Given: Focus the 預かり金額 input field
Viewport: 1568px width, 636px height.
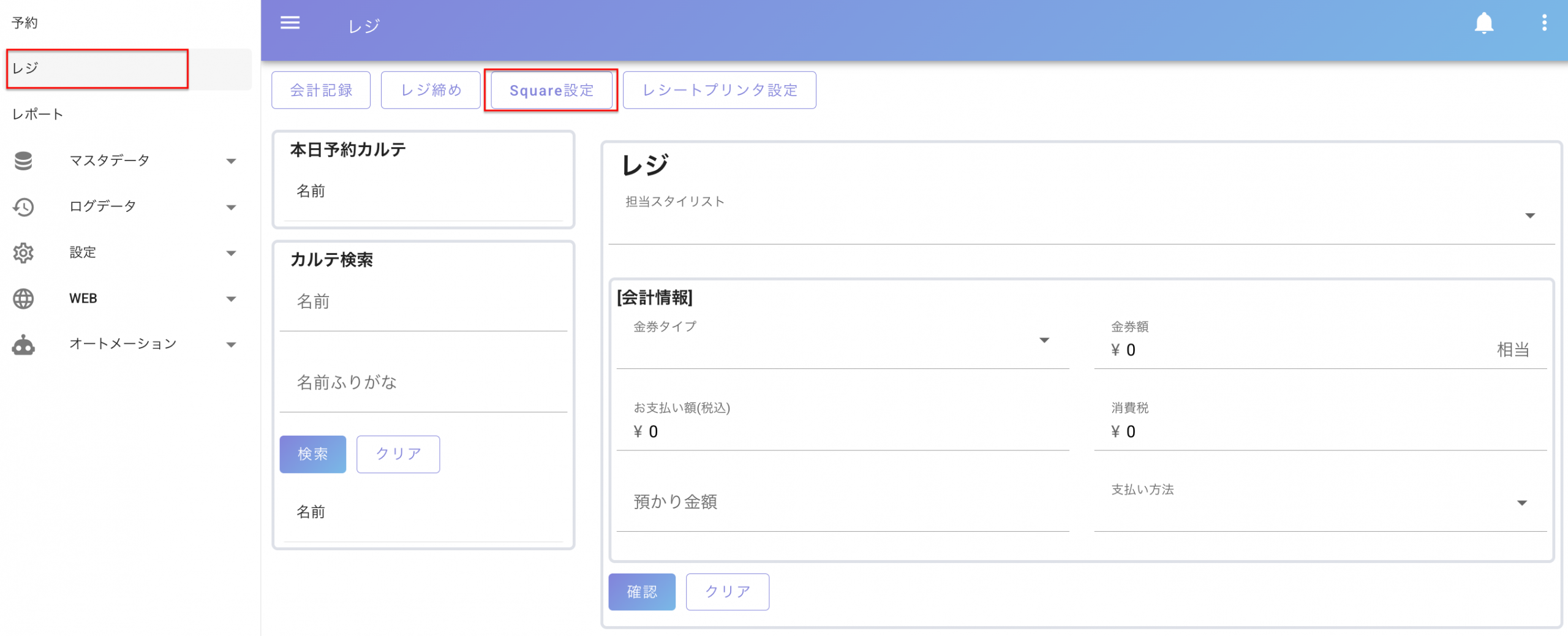Looking at the screenshot, I should tap(842, 502).
